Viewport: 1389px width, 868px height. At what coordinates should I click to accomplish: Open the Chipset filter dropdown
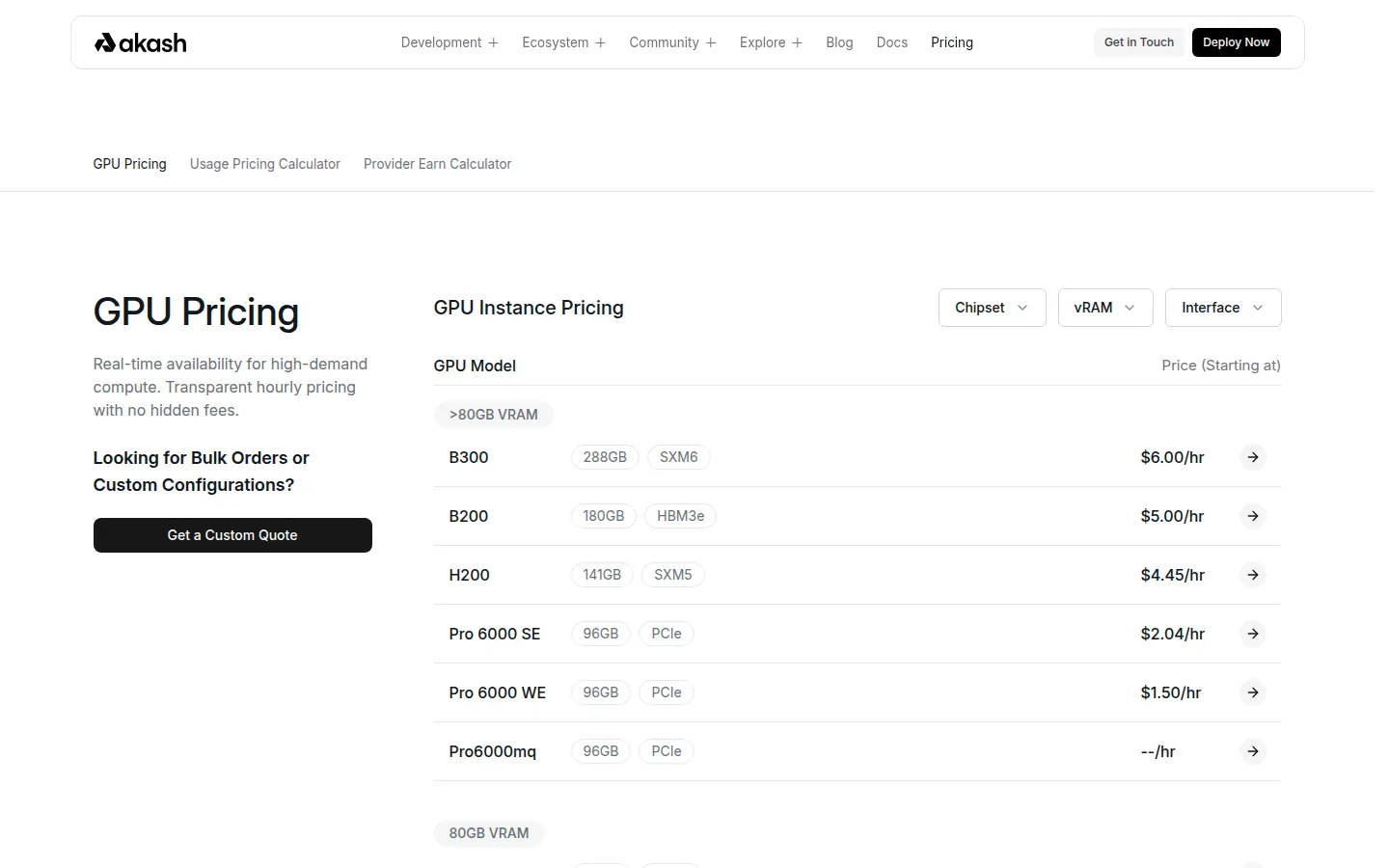click(992, 308)
